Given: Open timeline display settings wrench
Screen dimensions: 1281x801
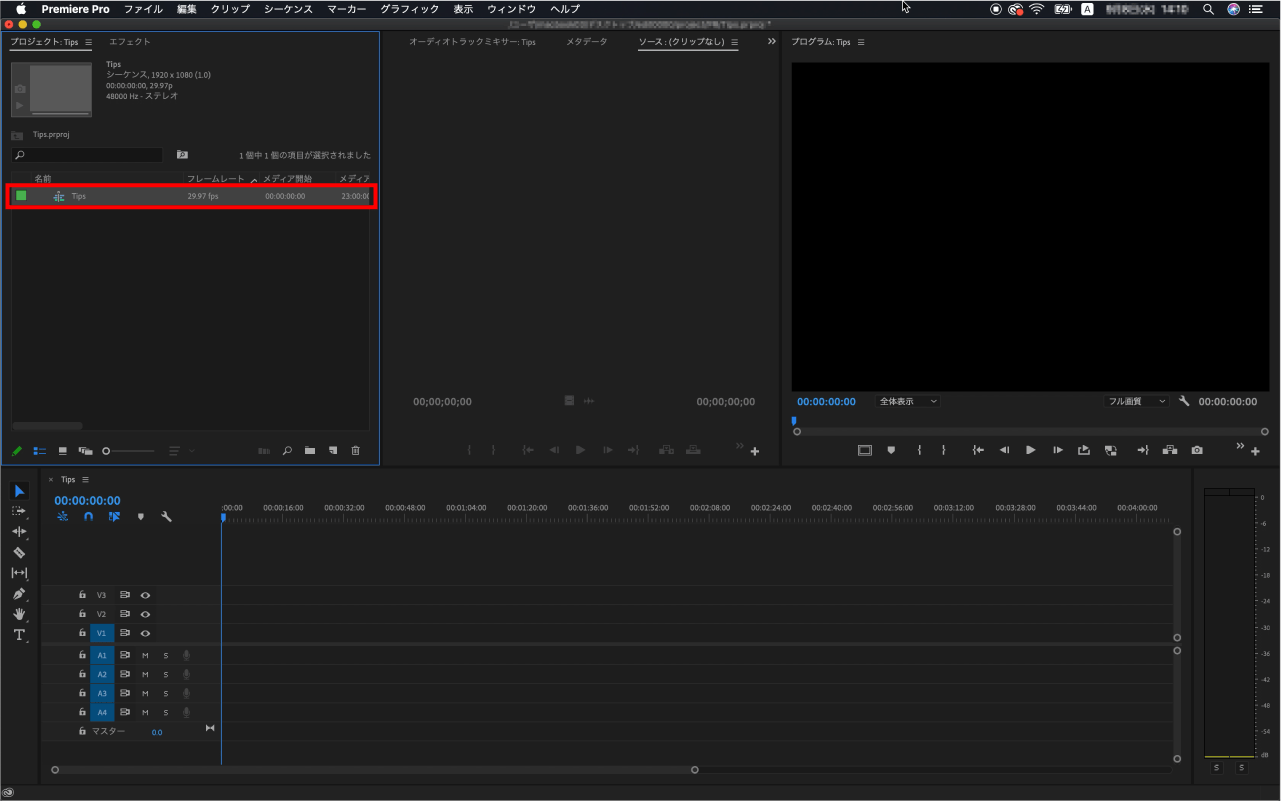Looking at the screenshot, I should pos(167,517).
